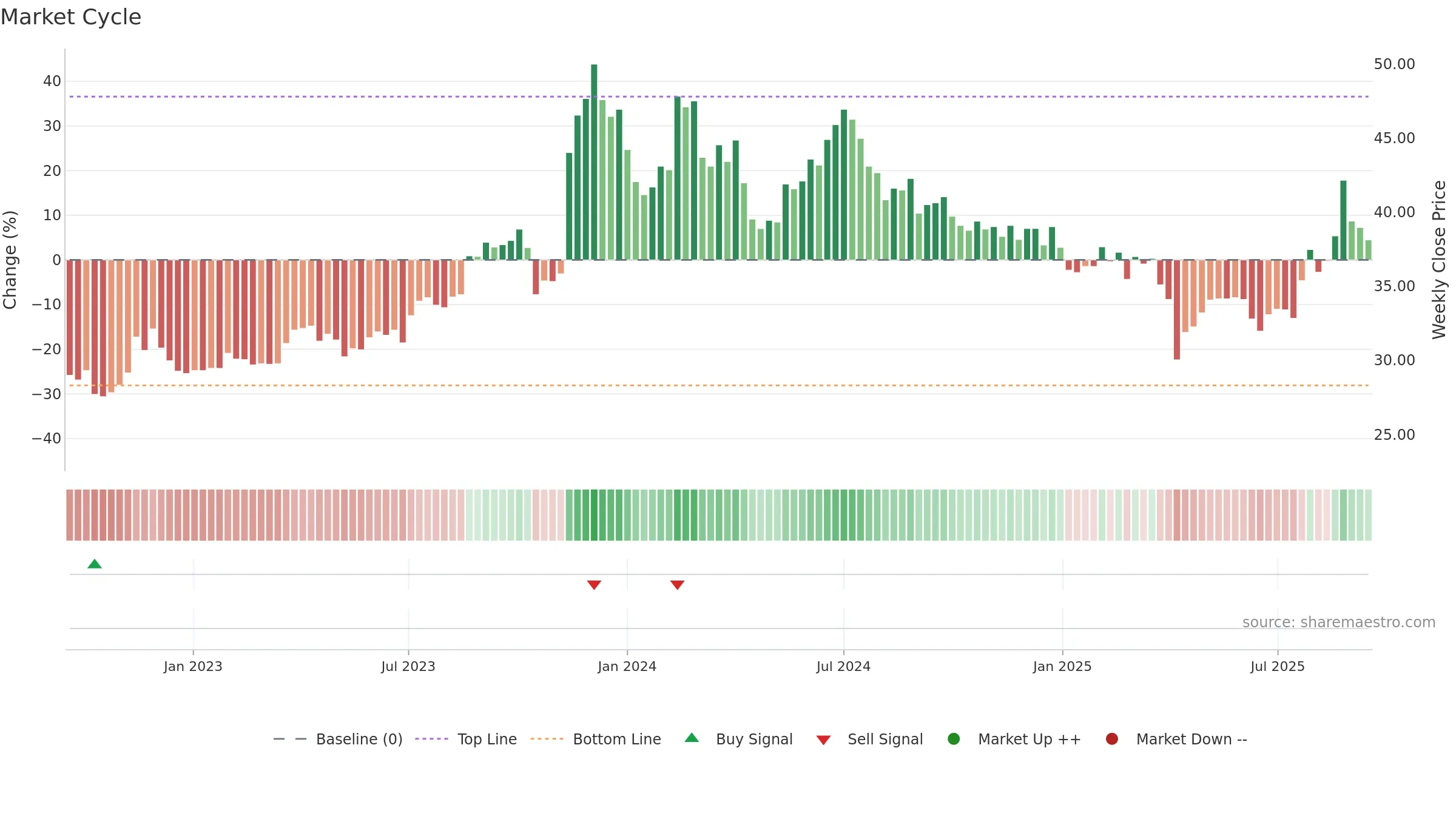Toggle Buy Signal legend entry

[x=738, y=740]
